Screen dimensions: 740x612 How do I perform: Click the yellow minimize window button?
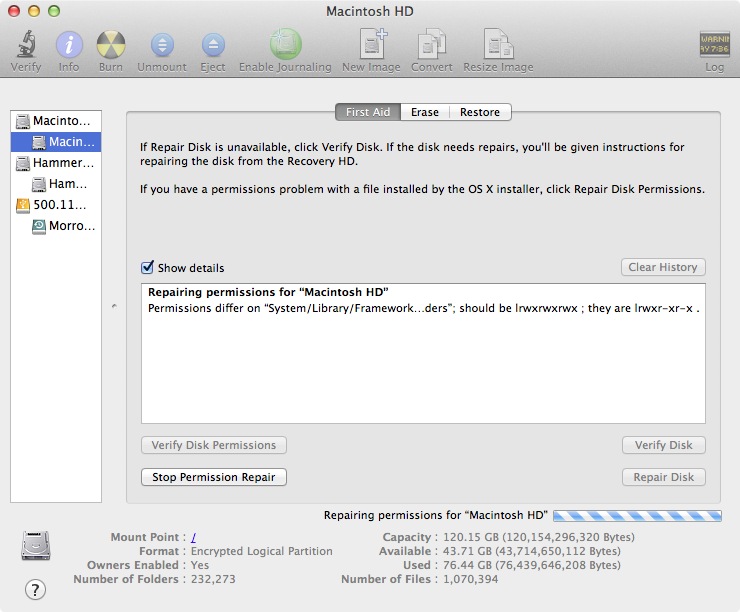34,11
